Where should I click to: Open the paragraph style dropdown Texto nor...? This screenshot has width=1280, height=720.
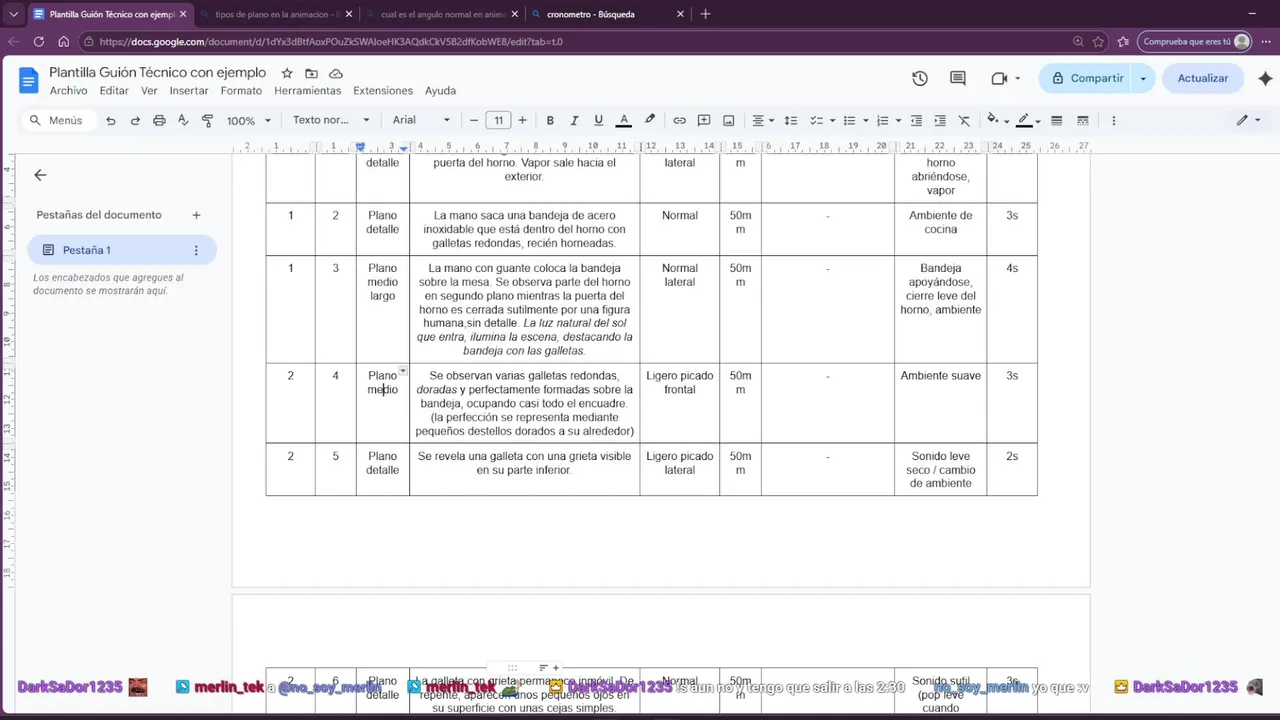pos(331,120)
